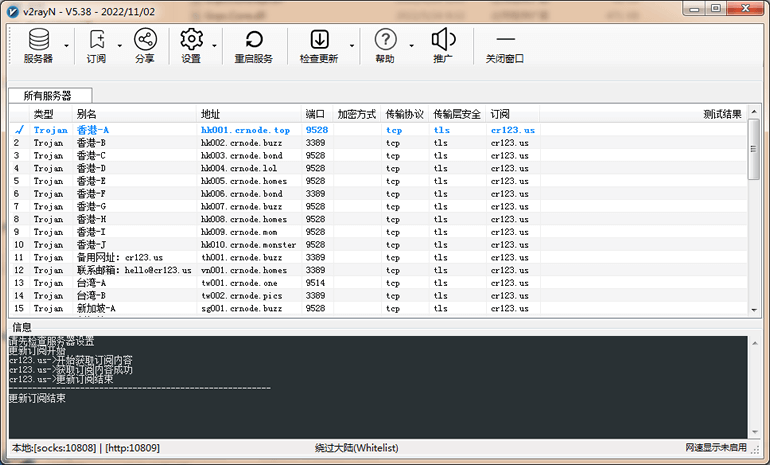Click address sg001.crnode.buzz

242,309
